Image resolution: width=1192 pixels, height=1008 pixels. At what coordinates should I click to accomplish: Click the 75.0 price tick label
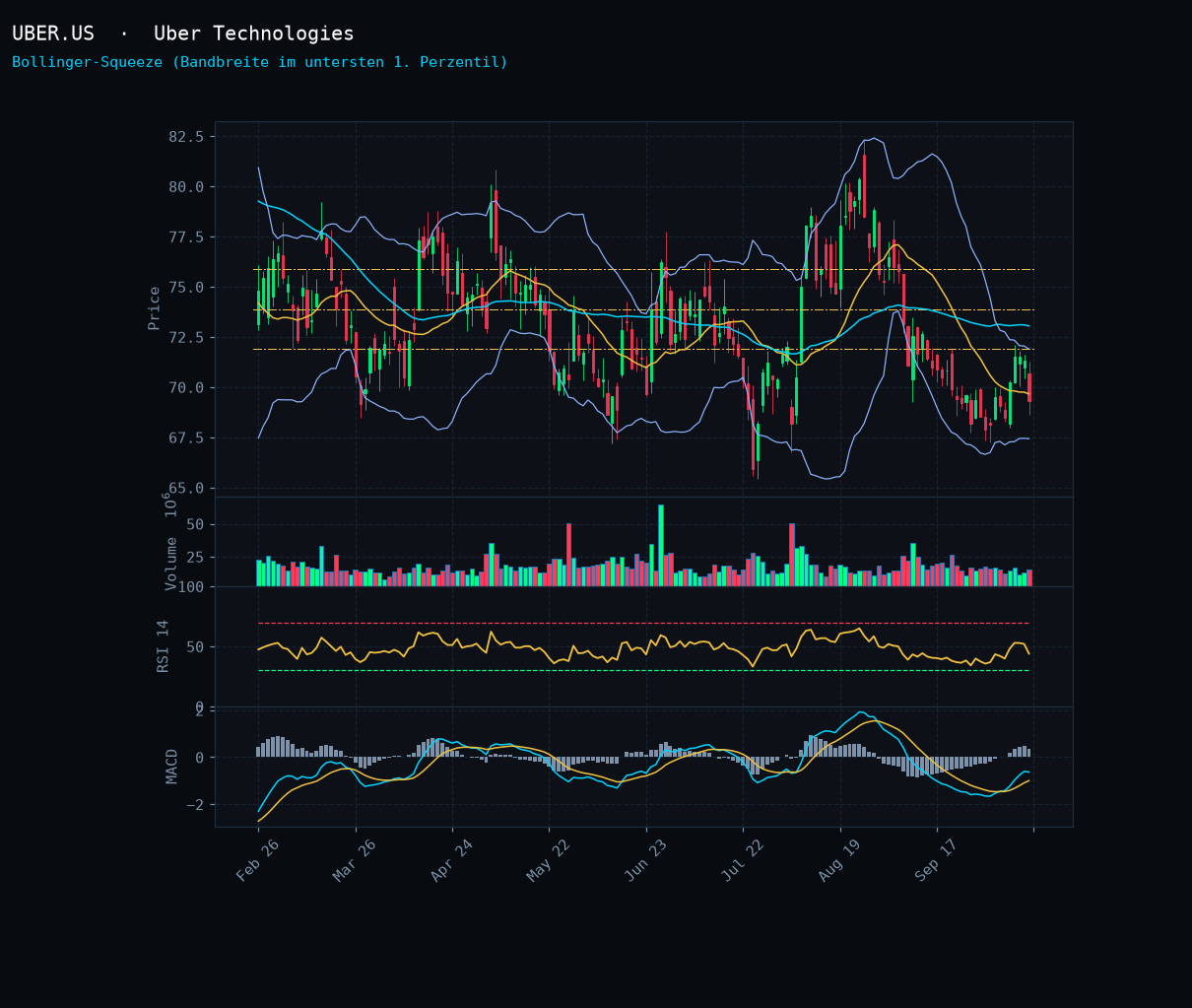186,287
